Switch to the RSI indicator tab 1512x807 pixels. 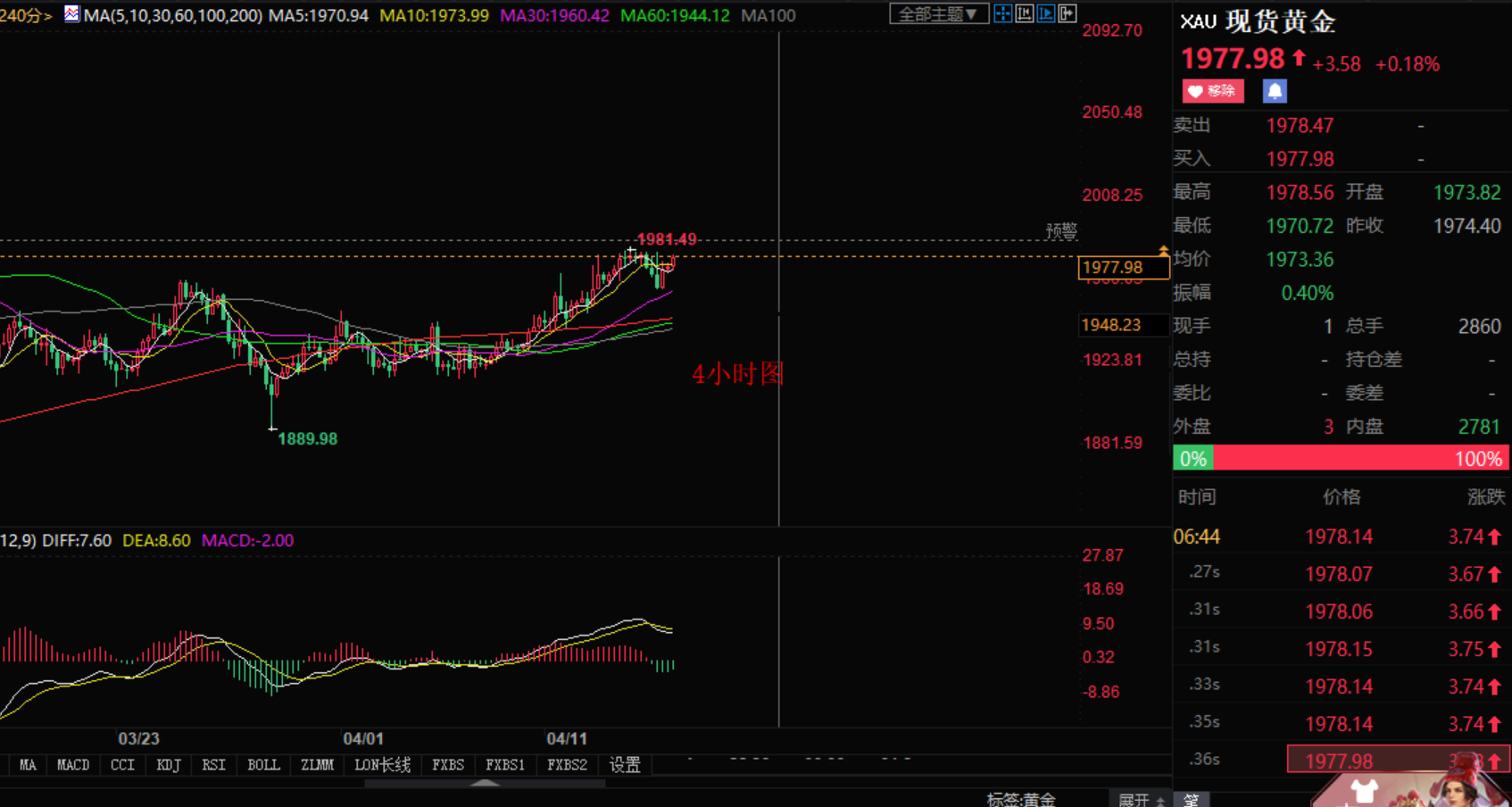(213, 765)
